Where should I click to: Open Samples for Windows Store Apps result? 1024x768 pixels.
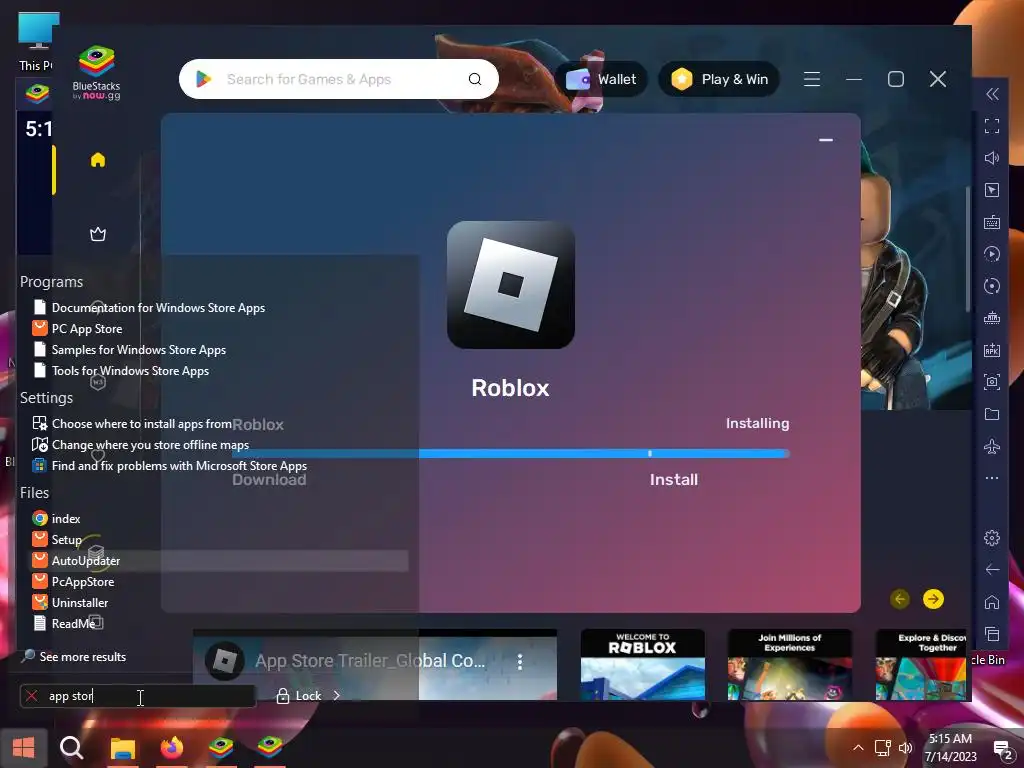[138, 349]
